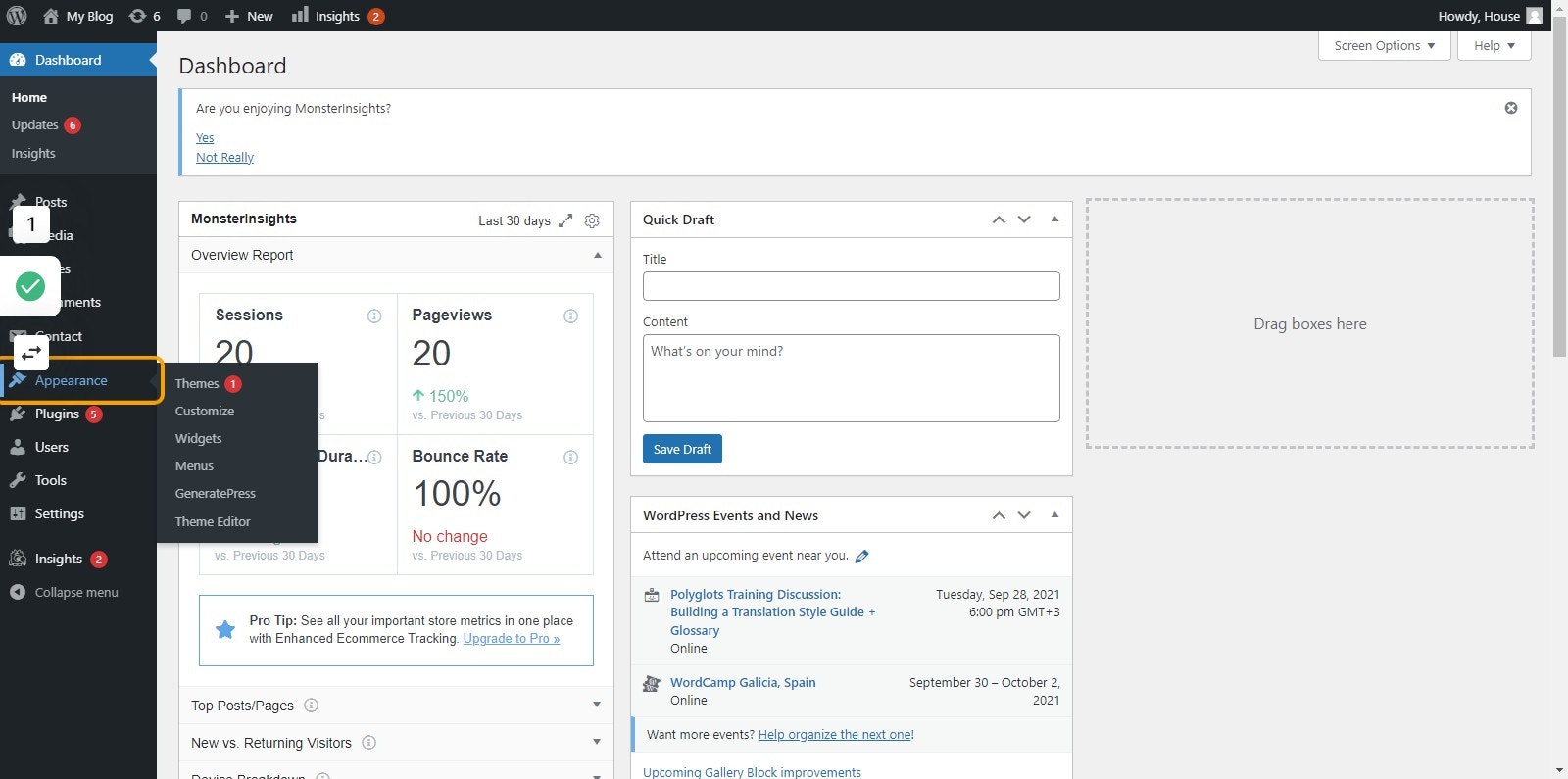Expand MonsterInsights widget to full screen
This screenshot has height=779, width=1568.
[x=565, y=220]
